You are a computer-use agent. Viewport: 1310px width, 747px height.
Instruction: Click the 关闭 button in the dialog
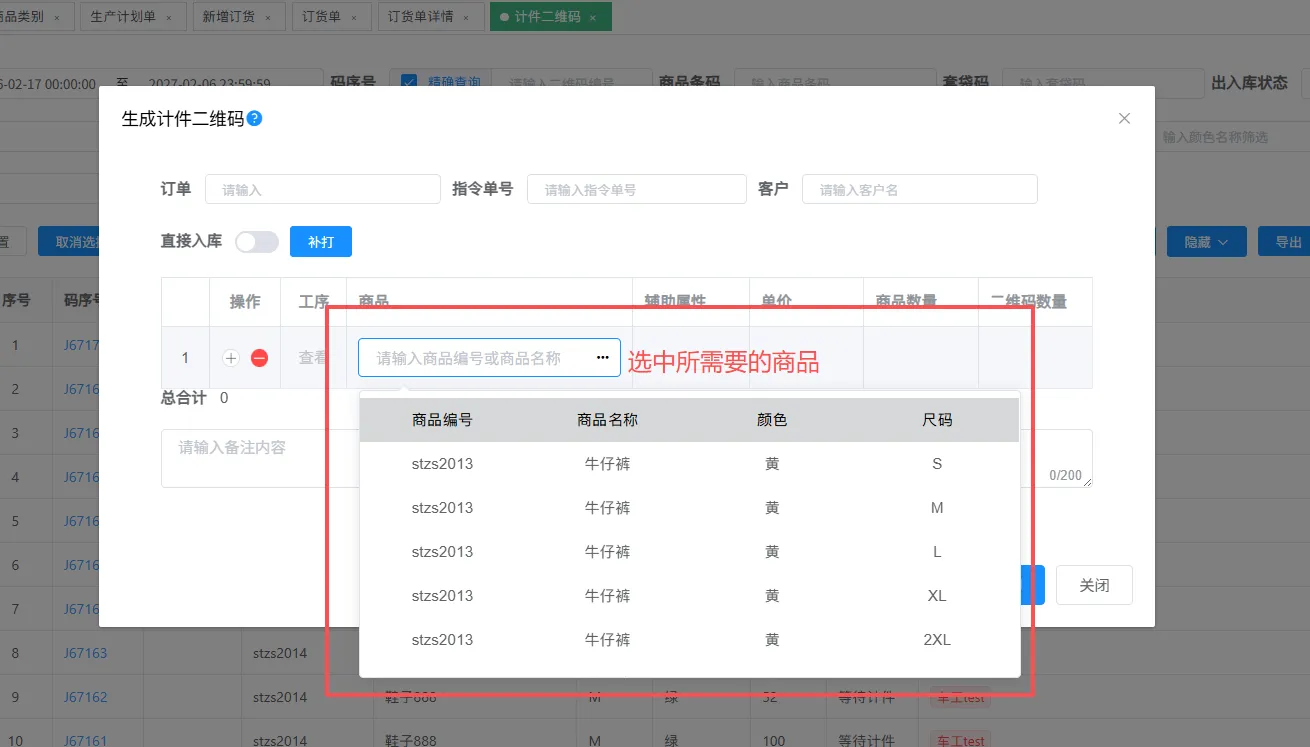point(1094,585)
